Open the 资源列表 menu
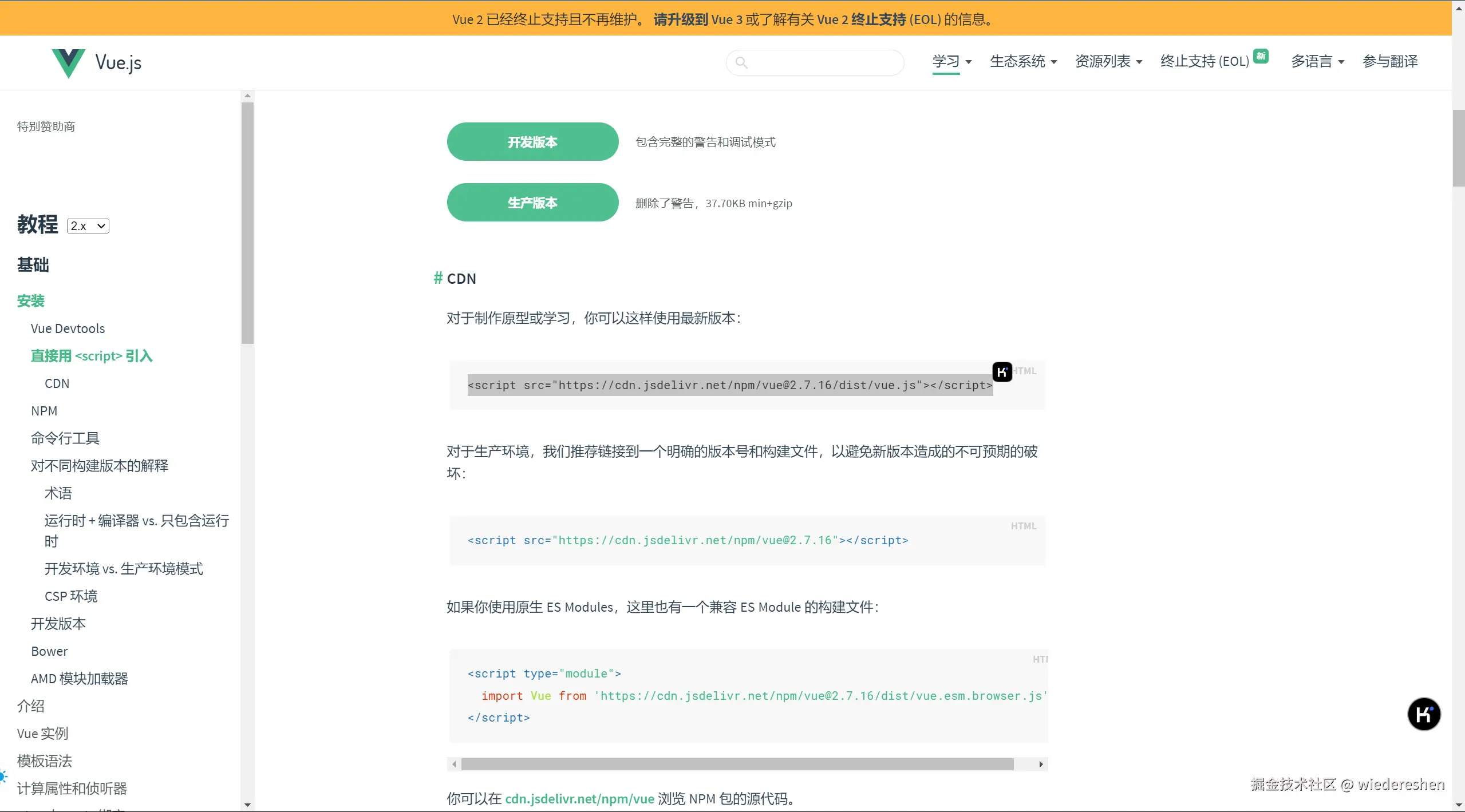1465x812 pixels. point(1108,61)
